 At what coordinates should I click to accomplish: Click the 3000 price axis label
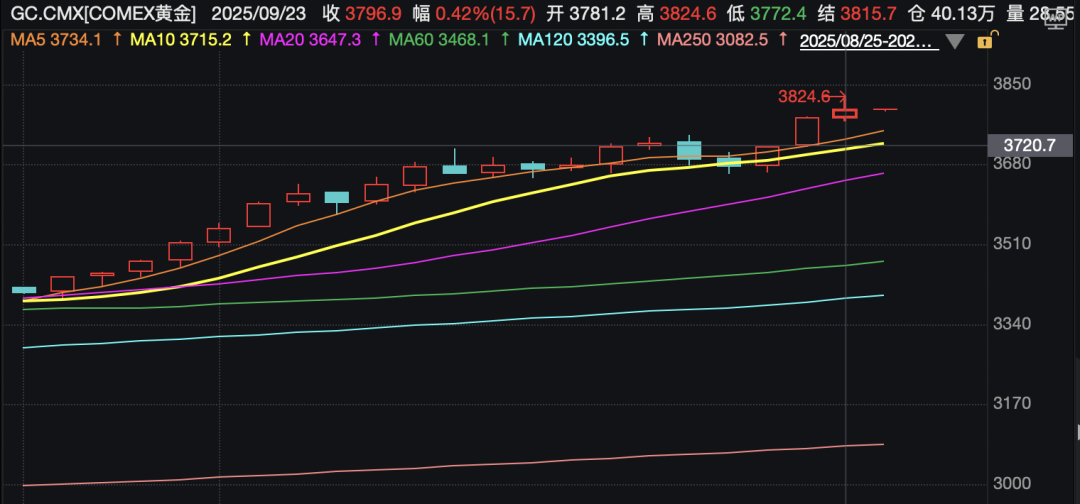[1012, 483]
